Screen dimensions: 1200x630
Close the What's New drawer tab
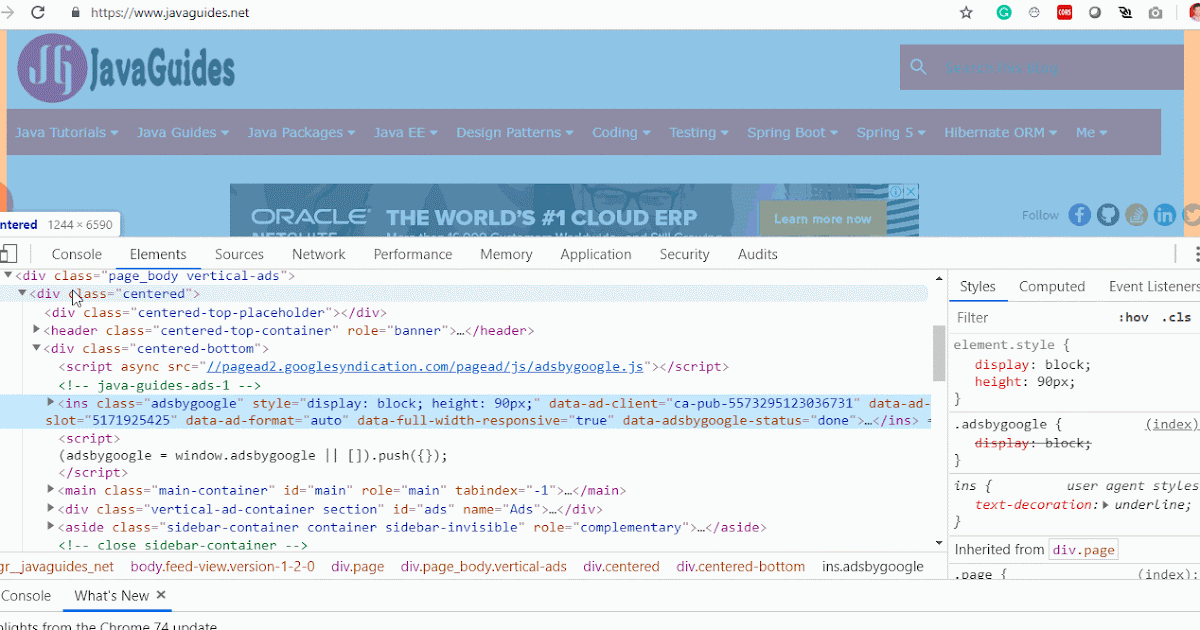click(x=160, y=595)
